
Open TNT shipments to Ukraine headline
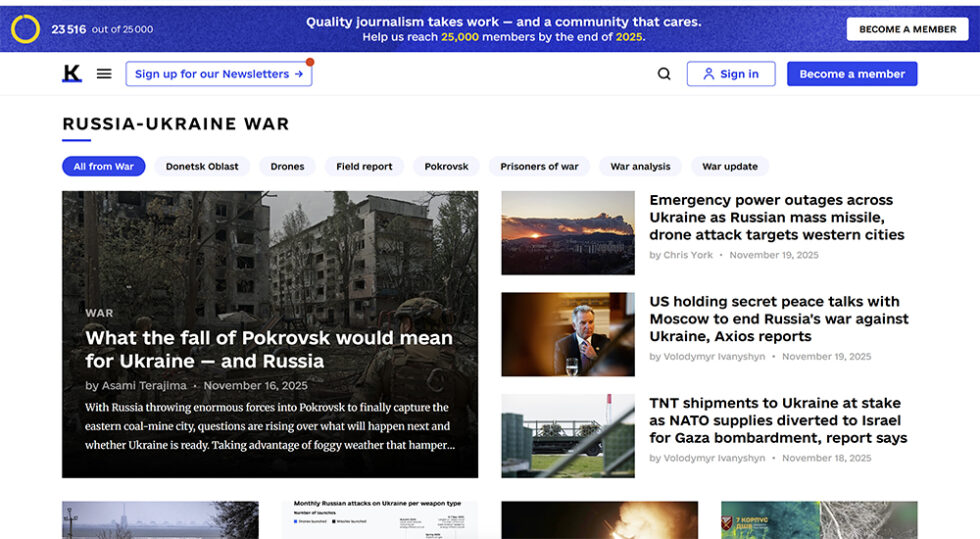(778, 420)
